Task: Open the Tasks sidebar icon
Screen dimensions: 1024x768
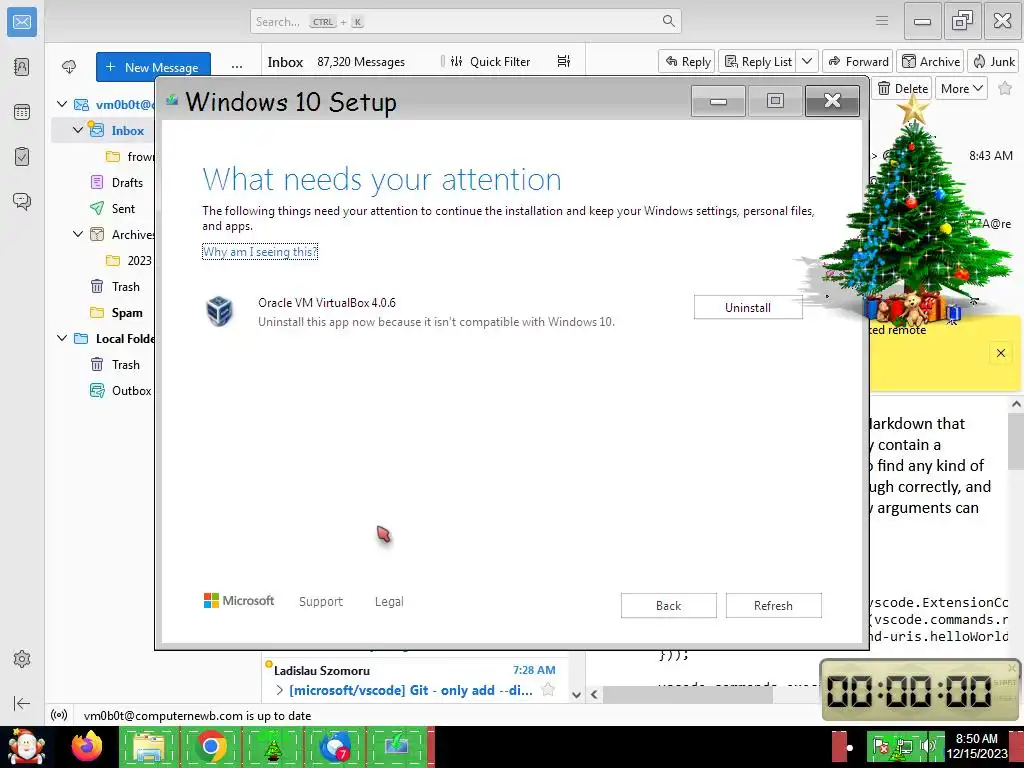Action: point(22,157)
